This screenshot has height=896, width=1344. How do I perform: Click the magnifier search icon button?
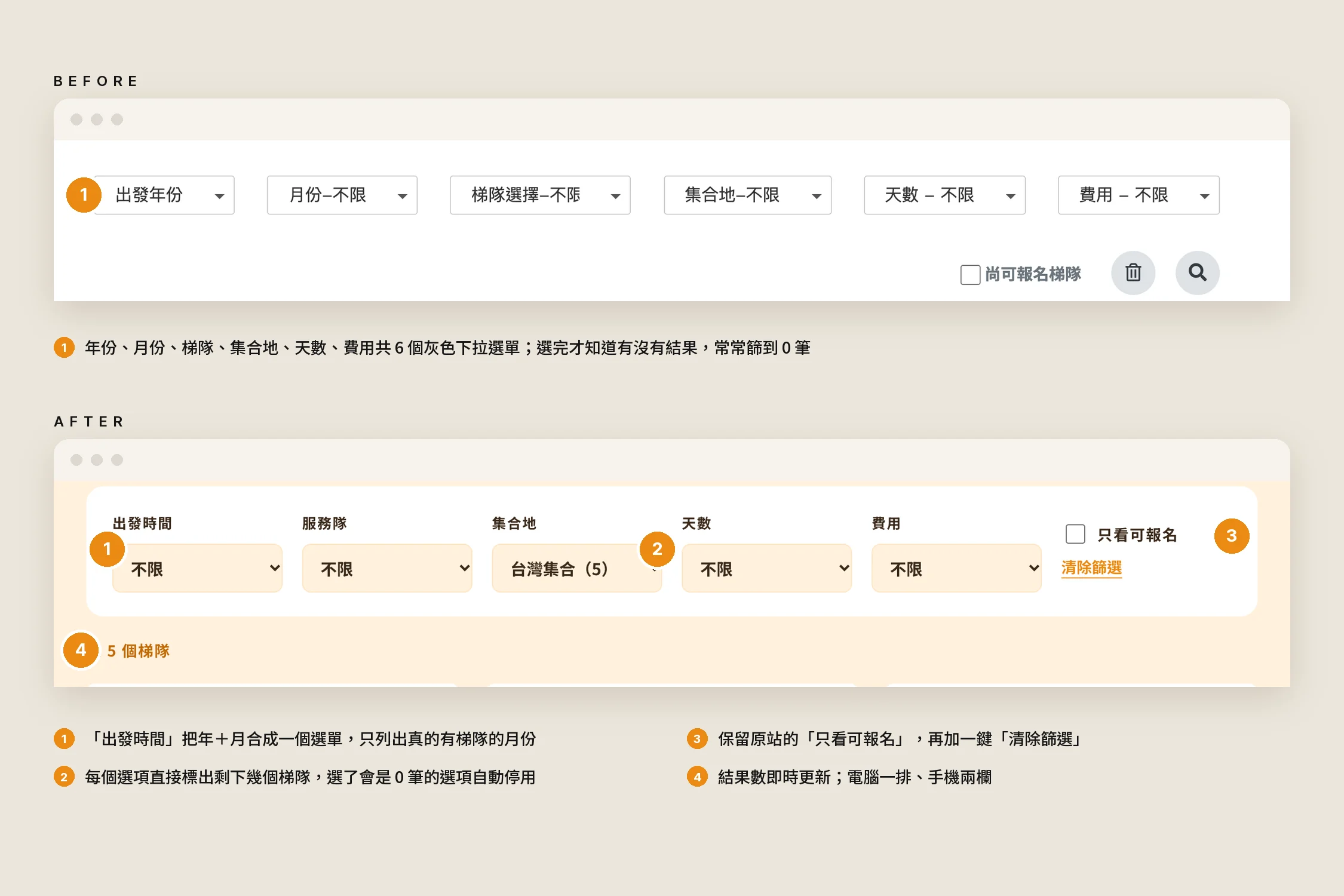click(x=1197, y=273)
